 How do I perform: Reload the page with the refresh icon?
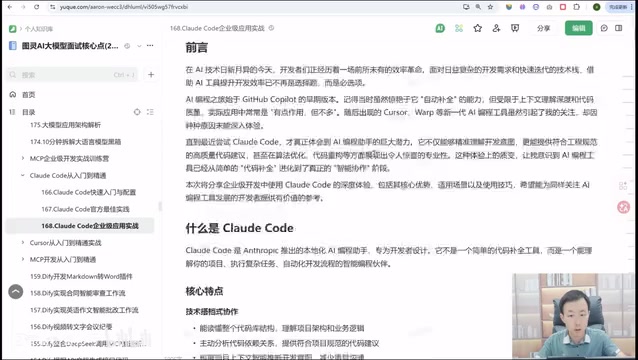point(36,7)
